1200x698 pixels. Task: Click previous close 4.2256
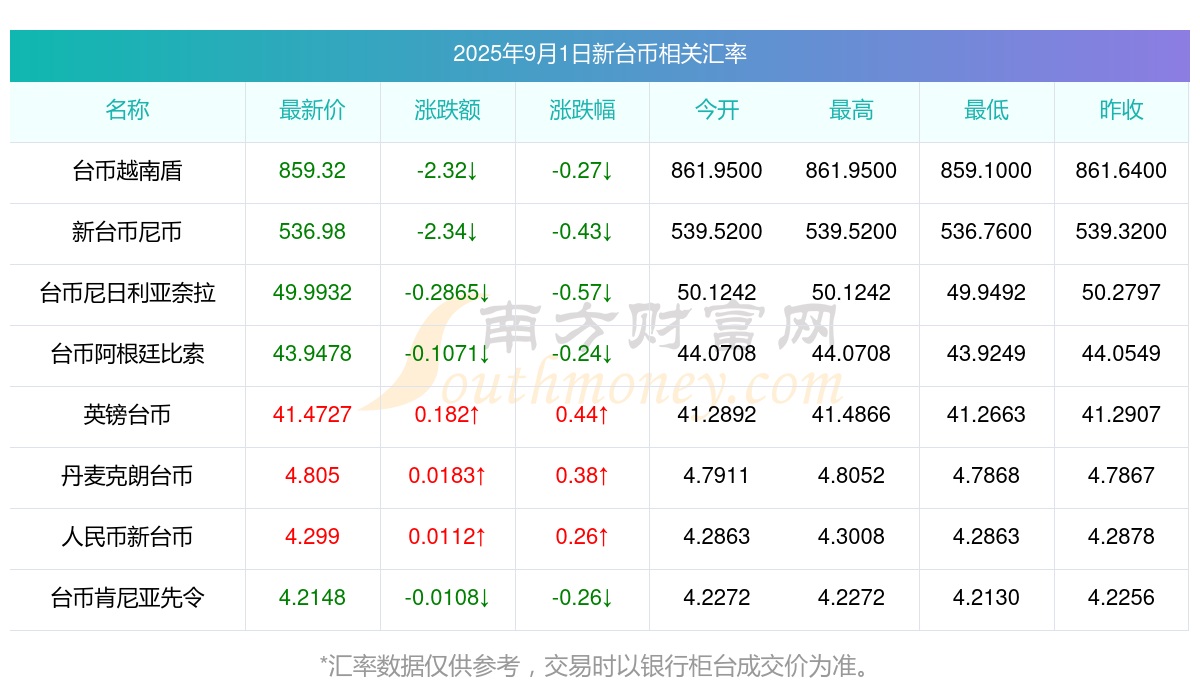pos(1121,598)
